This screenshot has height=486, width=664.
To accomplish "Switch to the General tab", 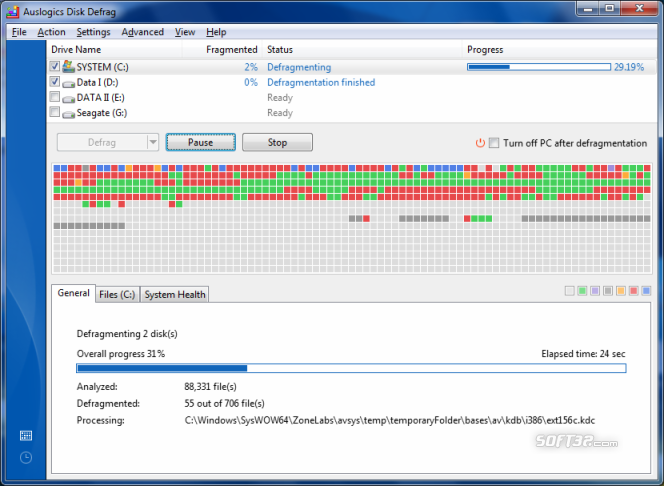I will (74, 293).
